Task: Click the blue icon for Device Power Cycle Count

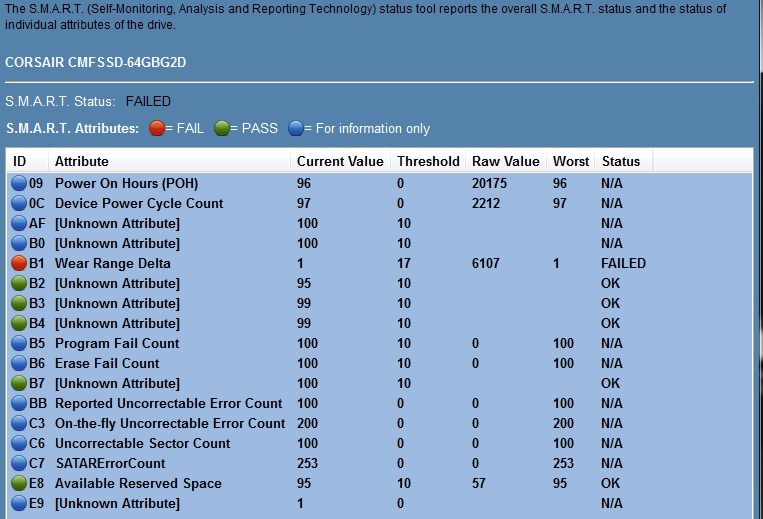Action: 19,203
